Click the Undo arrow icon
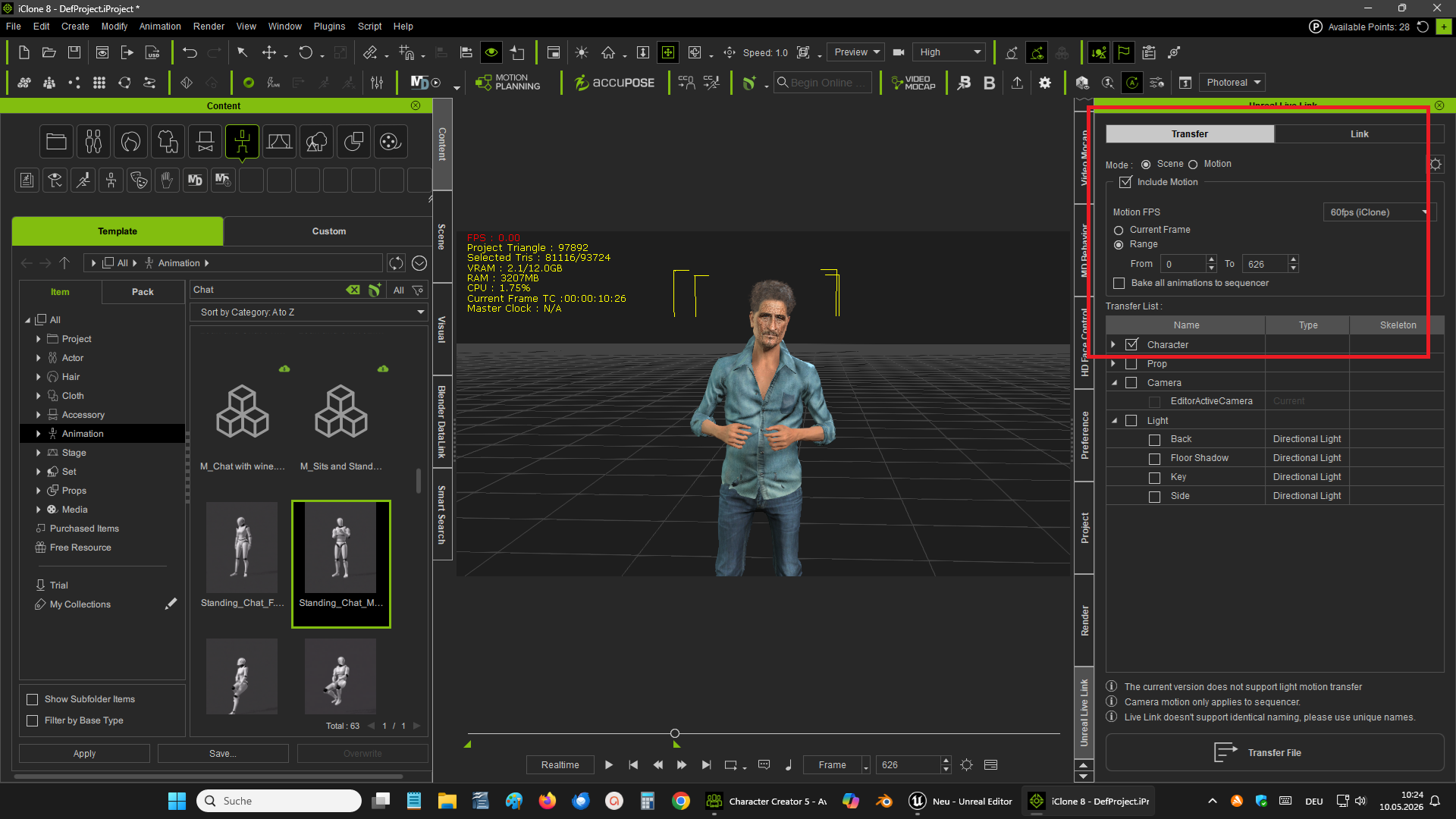 point(190,52)
